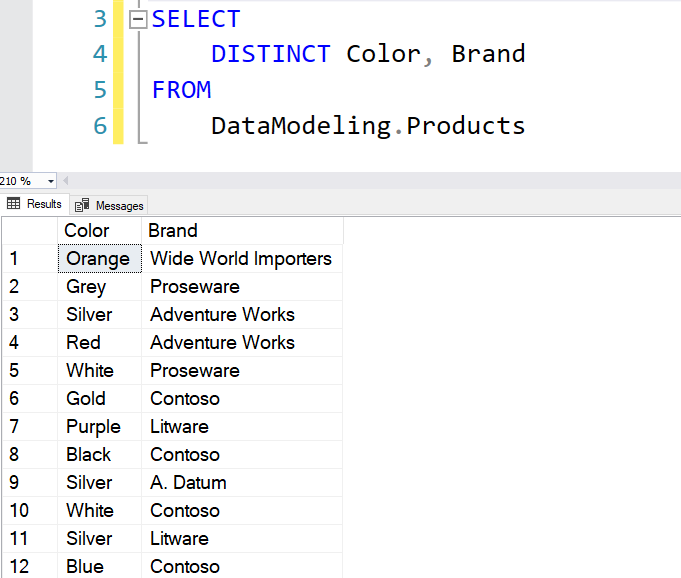Image resolution: width=681 pixels, height=578 pixels.
Task: Click the Messages tab icon
Action: click(x=82, y=205)
